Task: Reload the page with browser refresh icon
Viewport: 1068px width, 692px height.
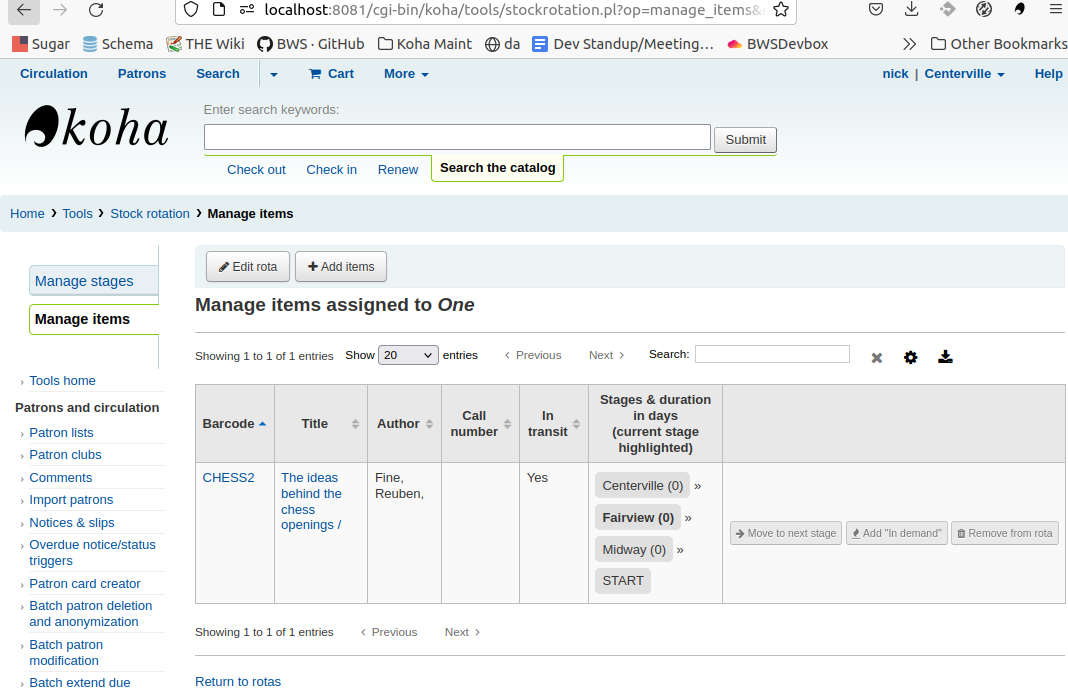Action: tap(96, 10)
